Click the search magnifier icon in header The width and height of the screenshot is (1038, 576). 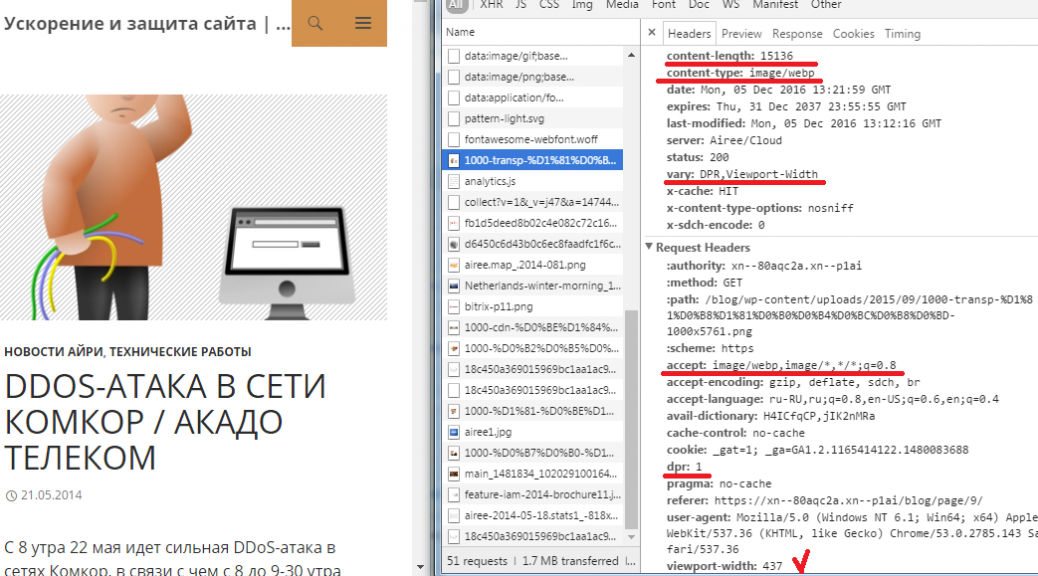click(x=315, y=23)
